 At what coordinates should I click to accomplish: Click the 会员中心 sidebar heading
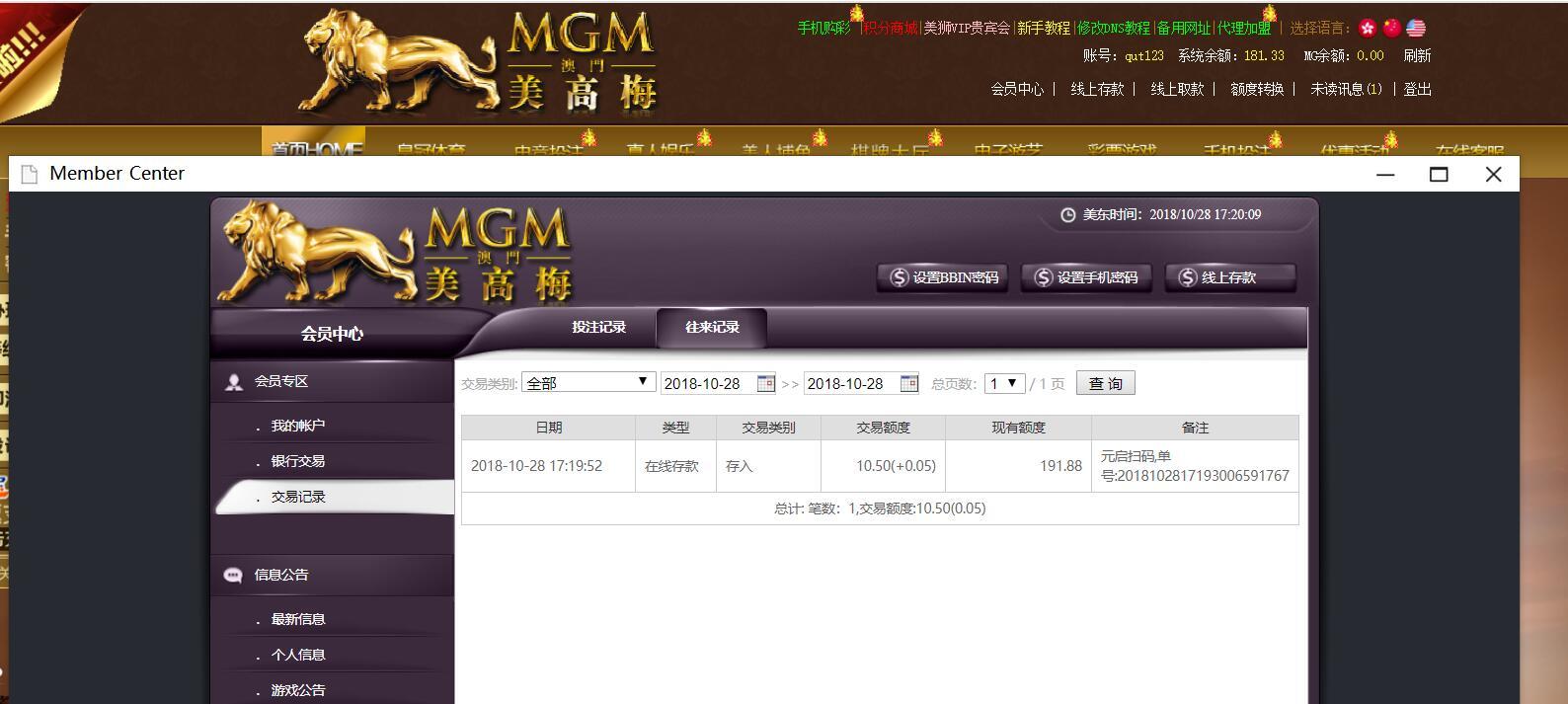(332, 334)
